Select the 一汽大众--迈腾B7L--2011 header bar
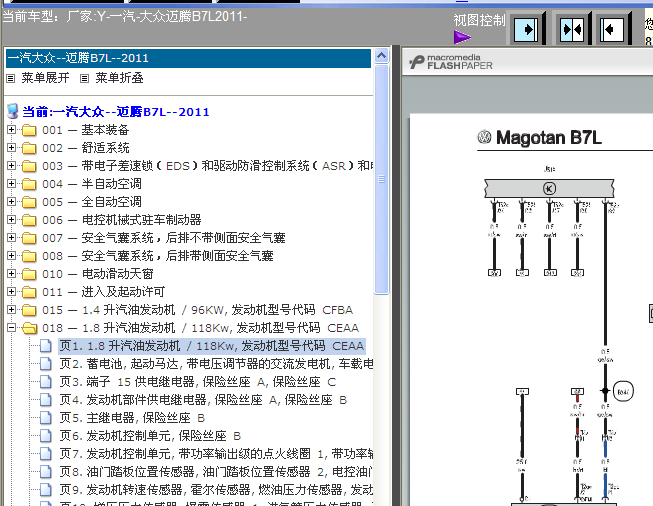653x506 pixels. pyautogui.click(x=188, y=58)
